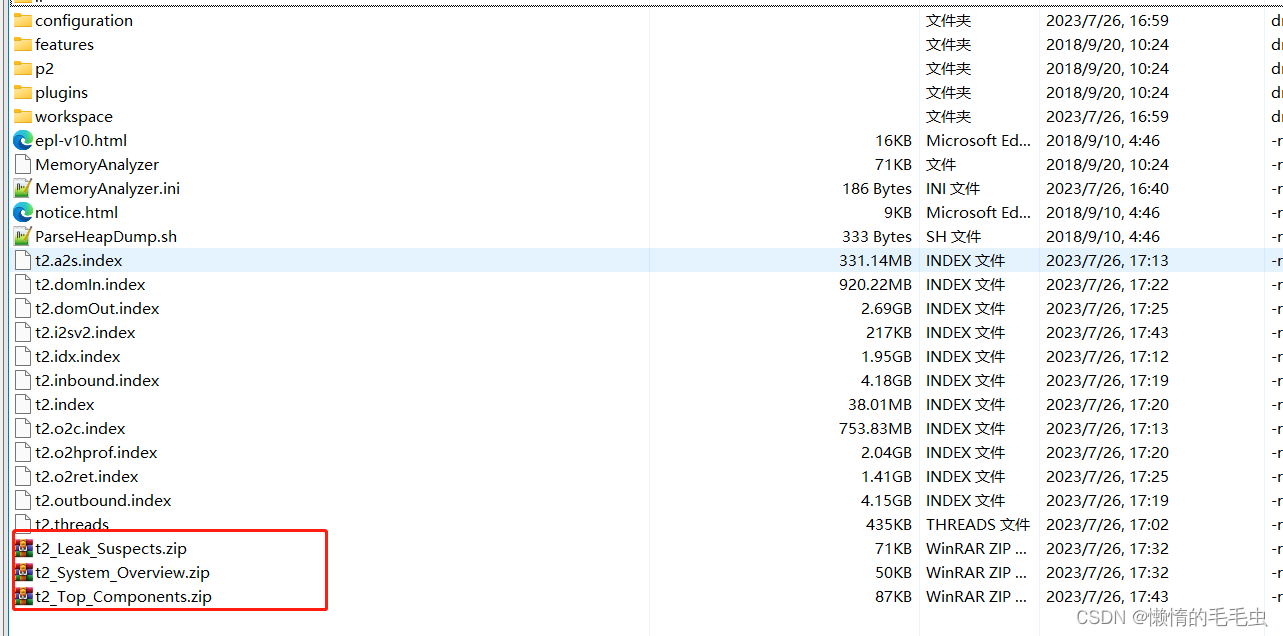Click the 2023/7/26, 16:40 date cell
Screen dimensions: 1283x636
(x=1107, y=188)
